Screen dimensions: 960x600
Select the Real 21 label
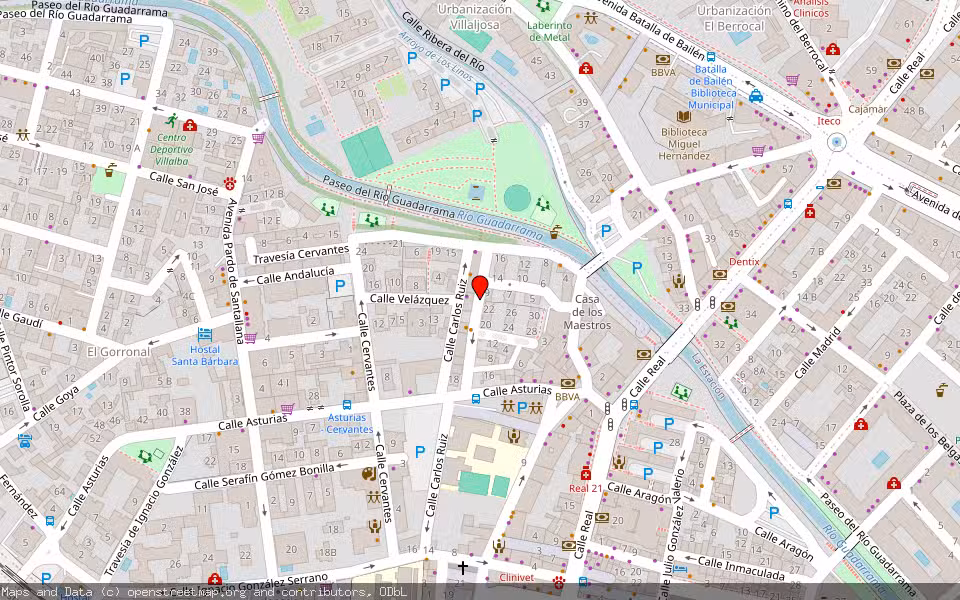click(x=586, y=488)
